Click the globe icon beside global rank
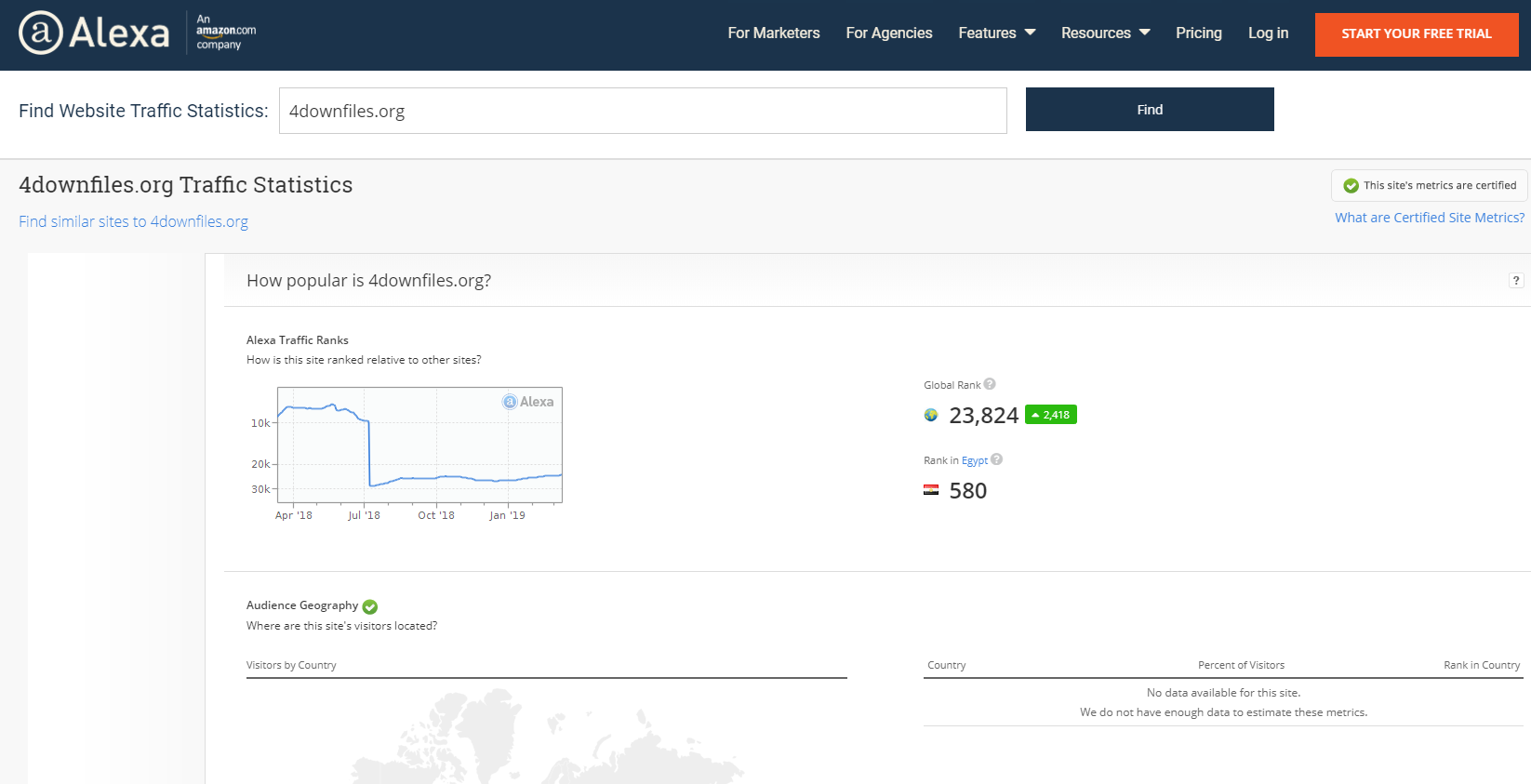 (x=931, y=416)
